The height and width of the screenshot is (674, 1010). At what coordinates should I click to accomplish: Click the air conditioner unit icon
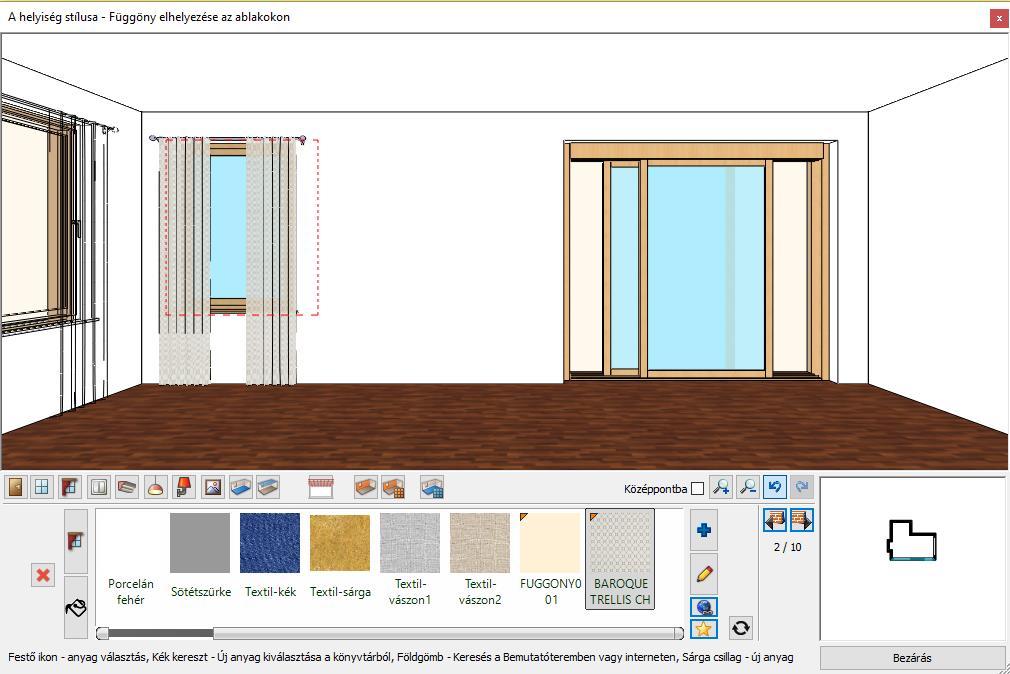tap(127, 487)
